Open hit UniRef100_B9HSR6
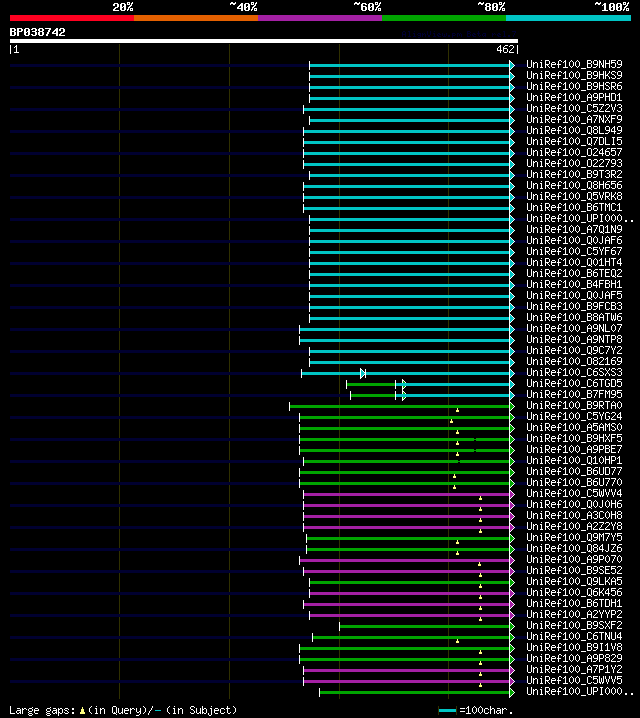 (x=574, y=86)
